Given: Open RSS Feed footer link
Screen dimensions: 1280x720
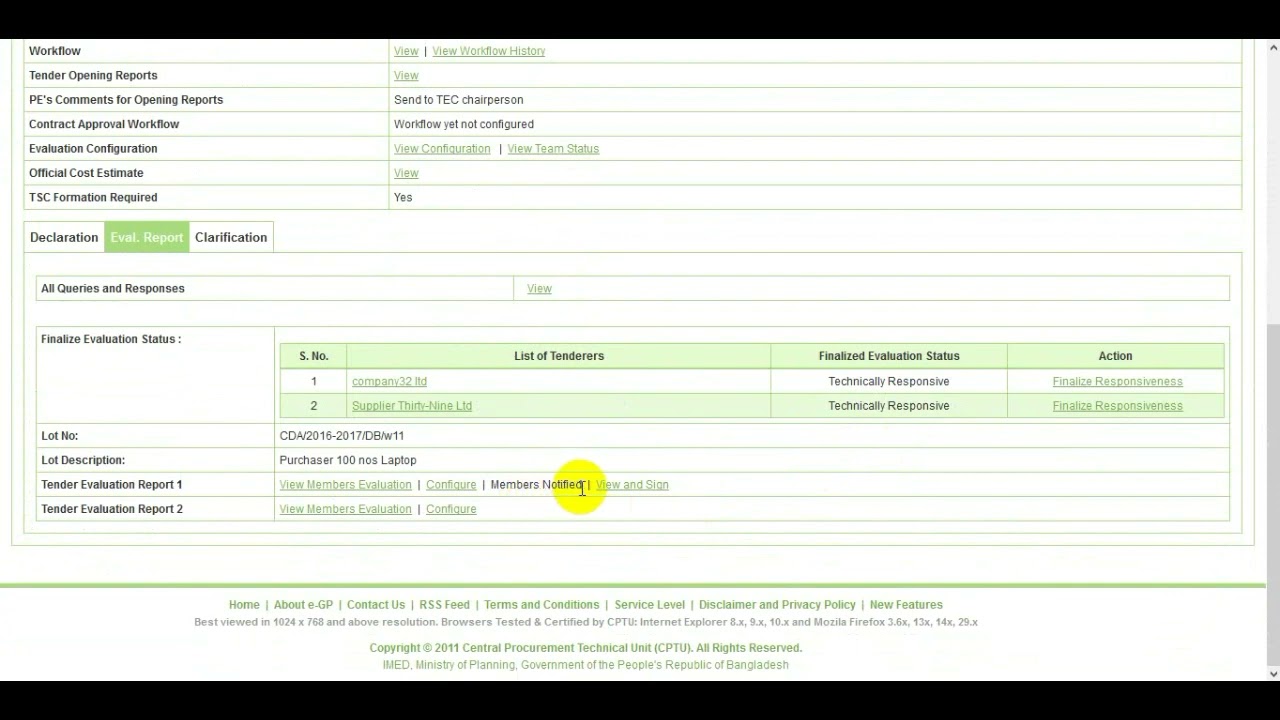Looking at the screenshot, I should 444,605.
